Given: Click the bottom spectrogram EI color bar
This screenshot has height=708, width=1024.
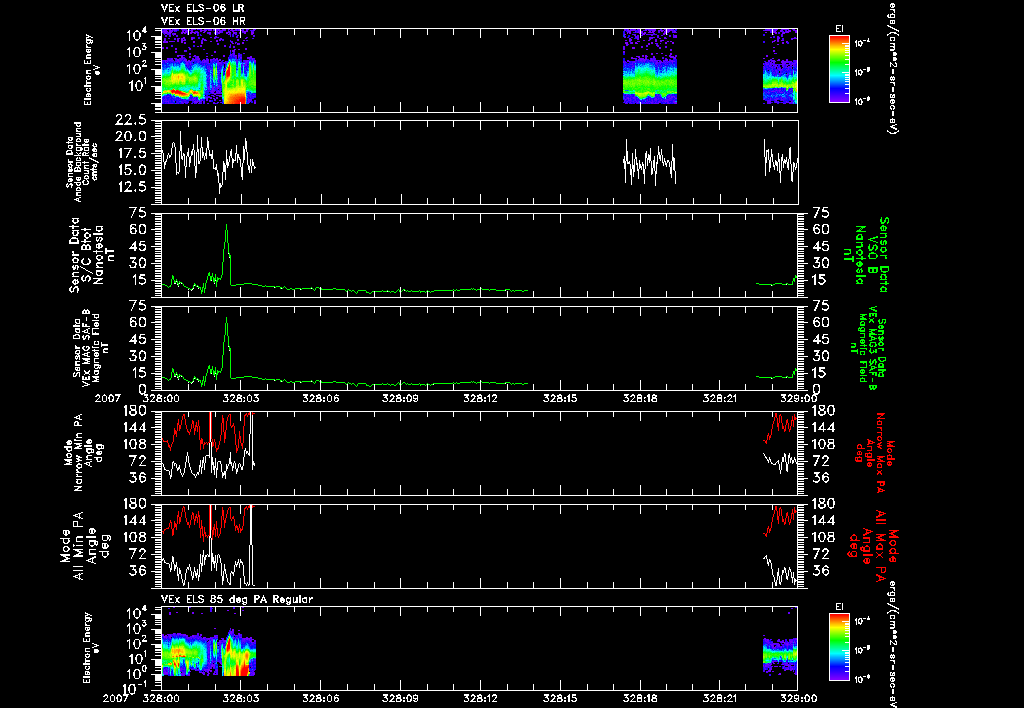Looking at the screenshot, I should pyautogui.click(x=839, y=647).
